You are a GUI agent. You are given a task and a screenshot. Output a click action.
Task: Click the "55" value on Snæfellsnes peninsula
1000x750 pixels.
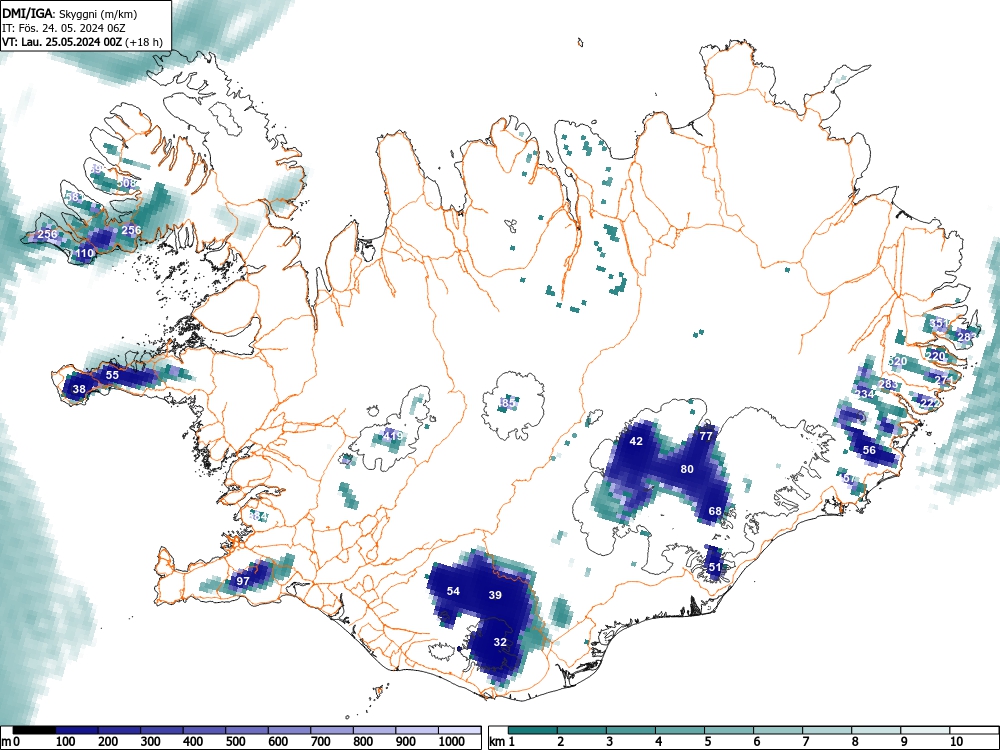click(x=112, y=375)
